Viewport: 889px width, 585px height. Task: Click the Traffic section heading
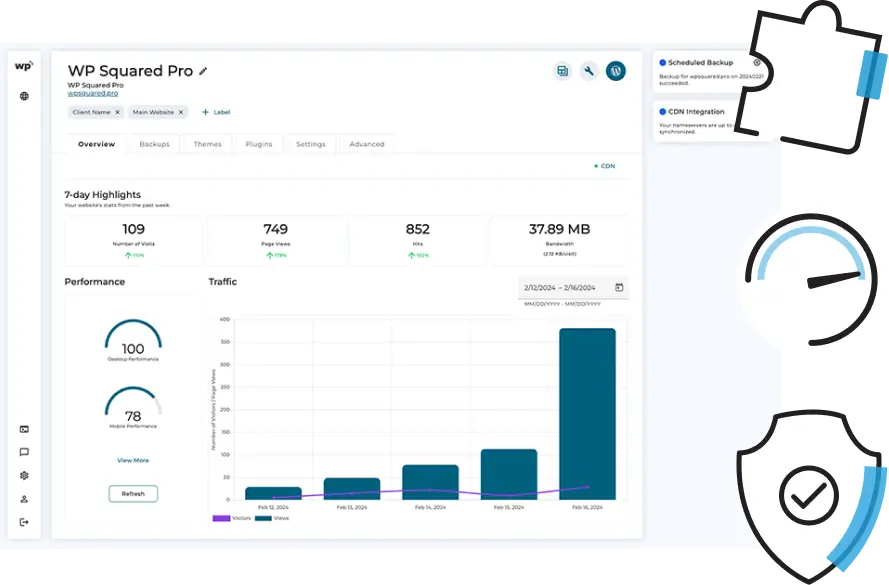pos(223,282)
